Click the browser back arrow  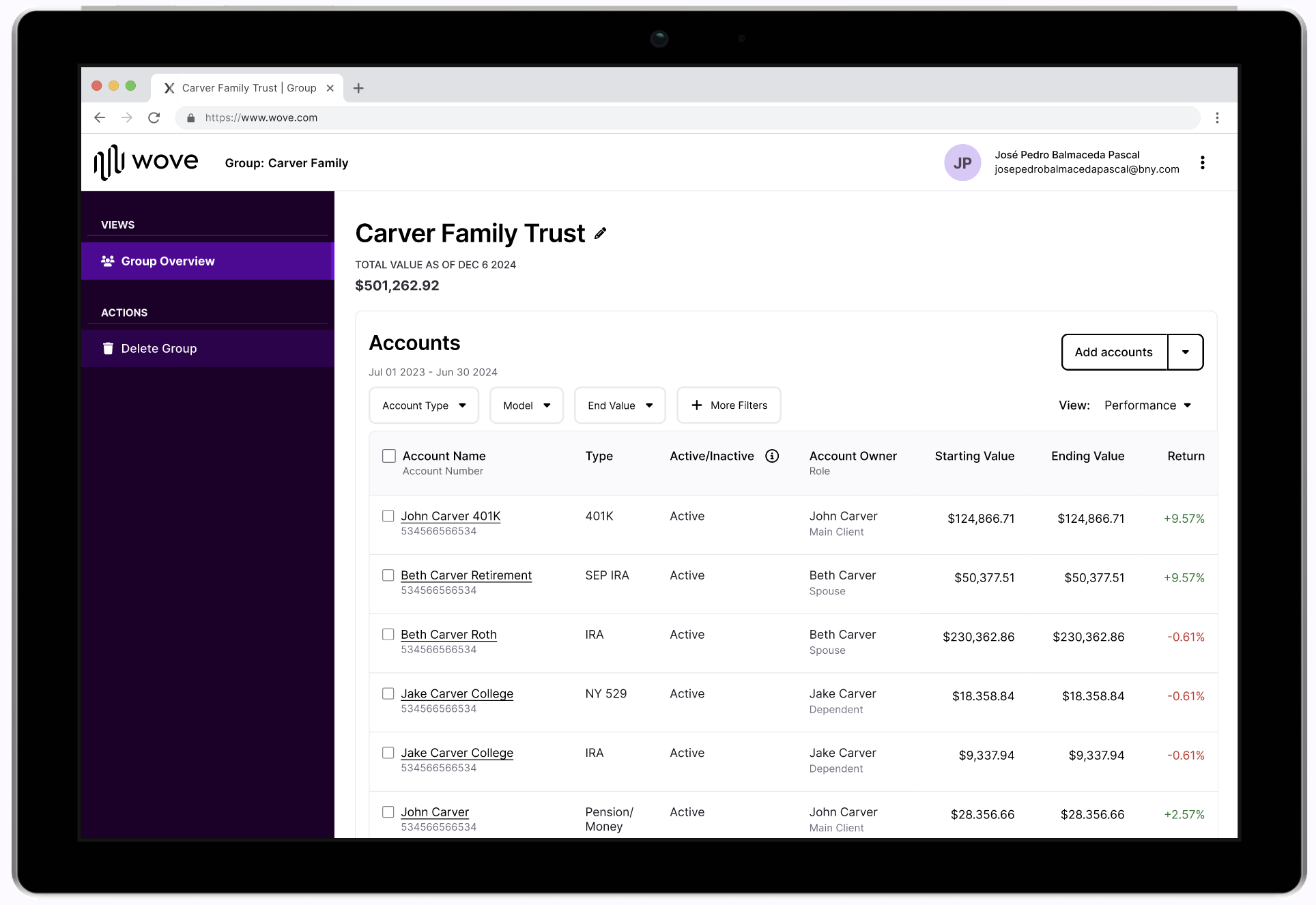click(100, 117)
